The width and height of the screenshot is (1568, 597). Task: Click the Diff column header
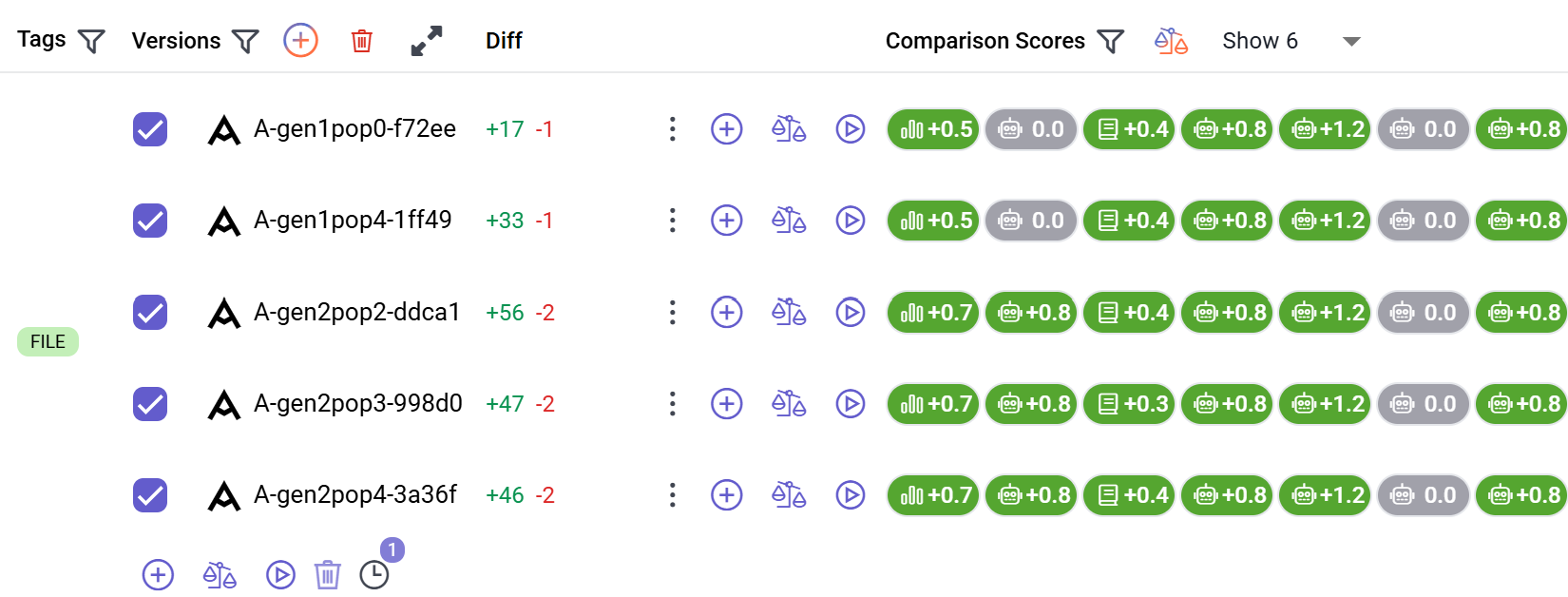504,40
